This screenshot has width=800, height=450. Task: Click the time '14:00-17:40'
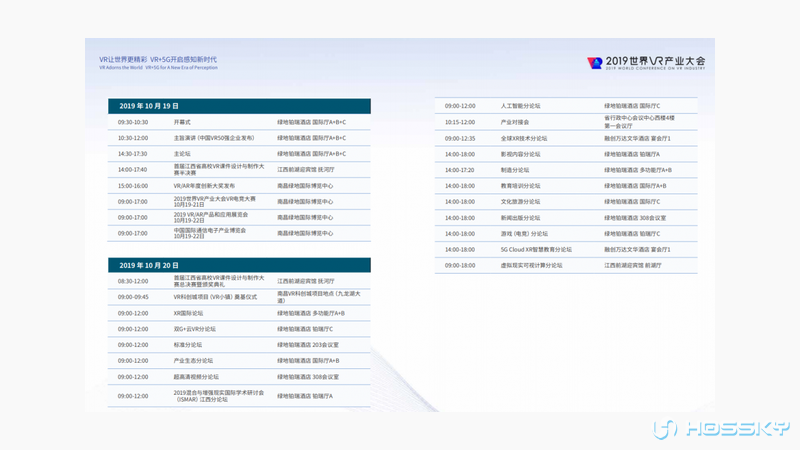click(133, 170)
